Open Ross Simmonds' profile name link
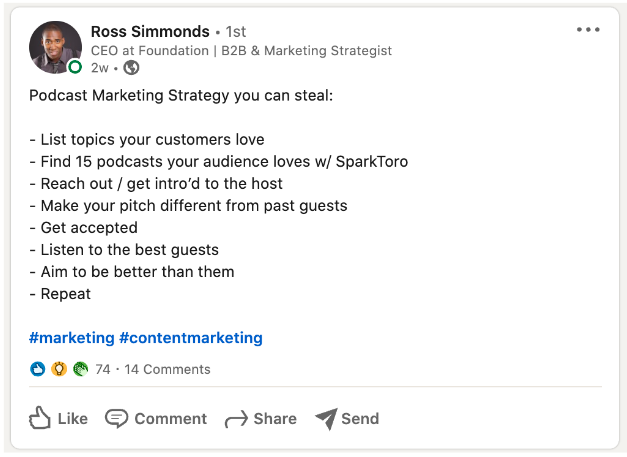Image resolution: width=627 pixels, height=457 pixels. click(x=150, y=32)
